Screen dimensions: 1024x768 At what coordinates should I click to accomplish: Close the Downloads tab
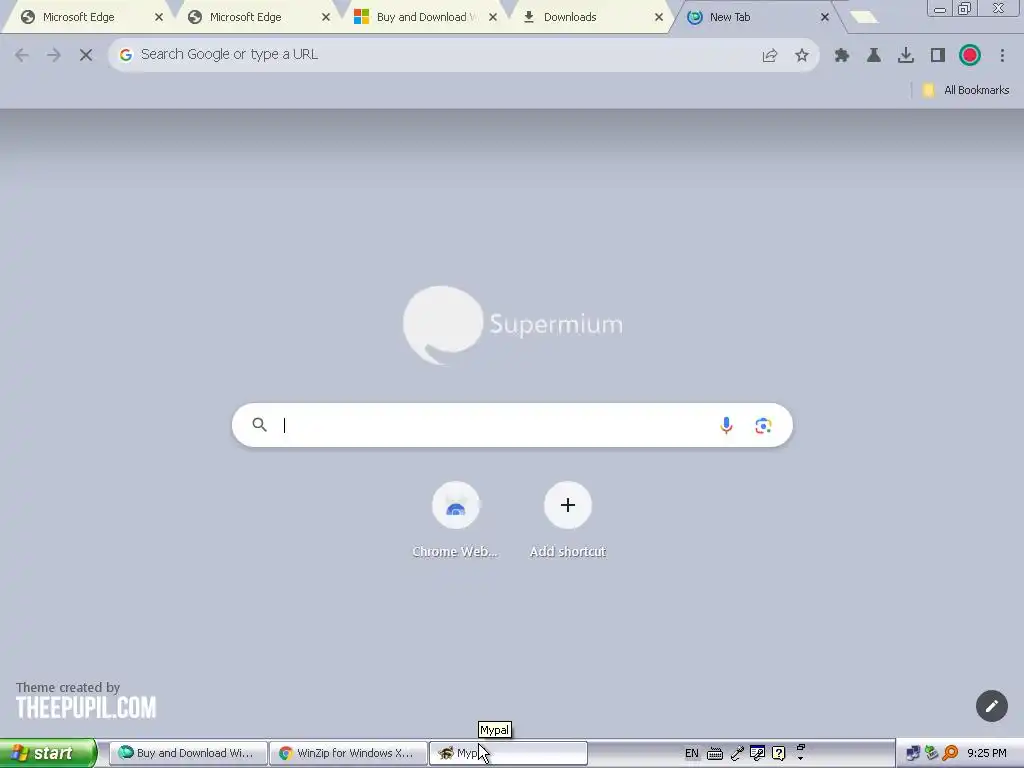tap(659, 18)
